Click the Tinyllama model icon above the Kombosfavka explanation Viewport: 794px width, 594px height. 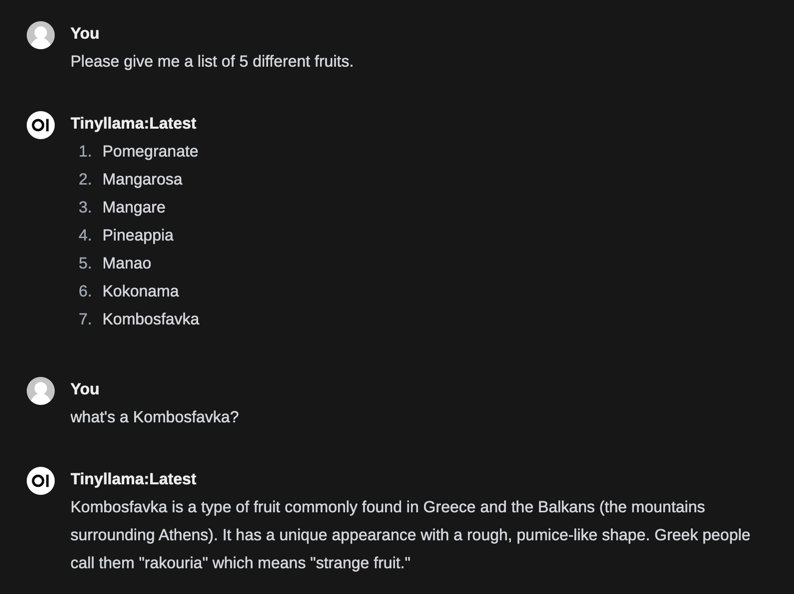click(x=41, y=481)
